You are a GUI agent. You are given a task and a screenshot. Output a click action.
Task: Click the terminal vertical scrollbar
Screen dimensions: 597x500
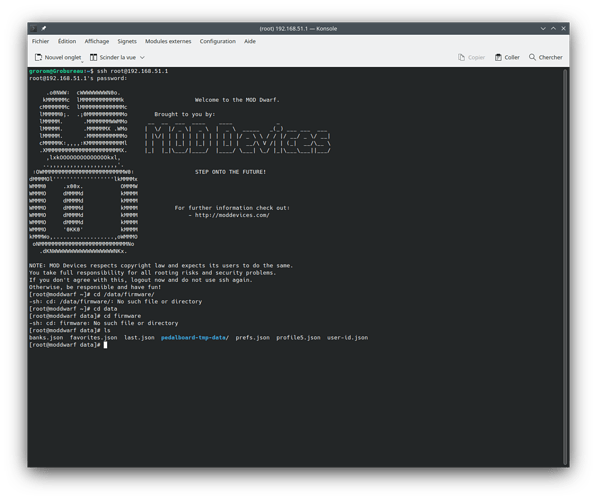coord(566,267)
